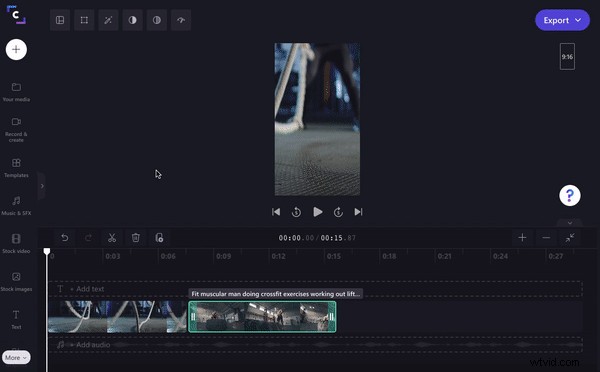
Task: Zoom in the timeline
Action: point(522,238)
